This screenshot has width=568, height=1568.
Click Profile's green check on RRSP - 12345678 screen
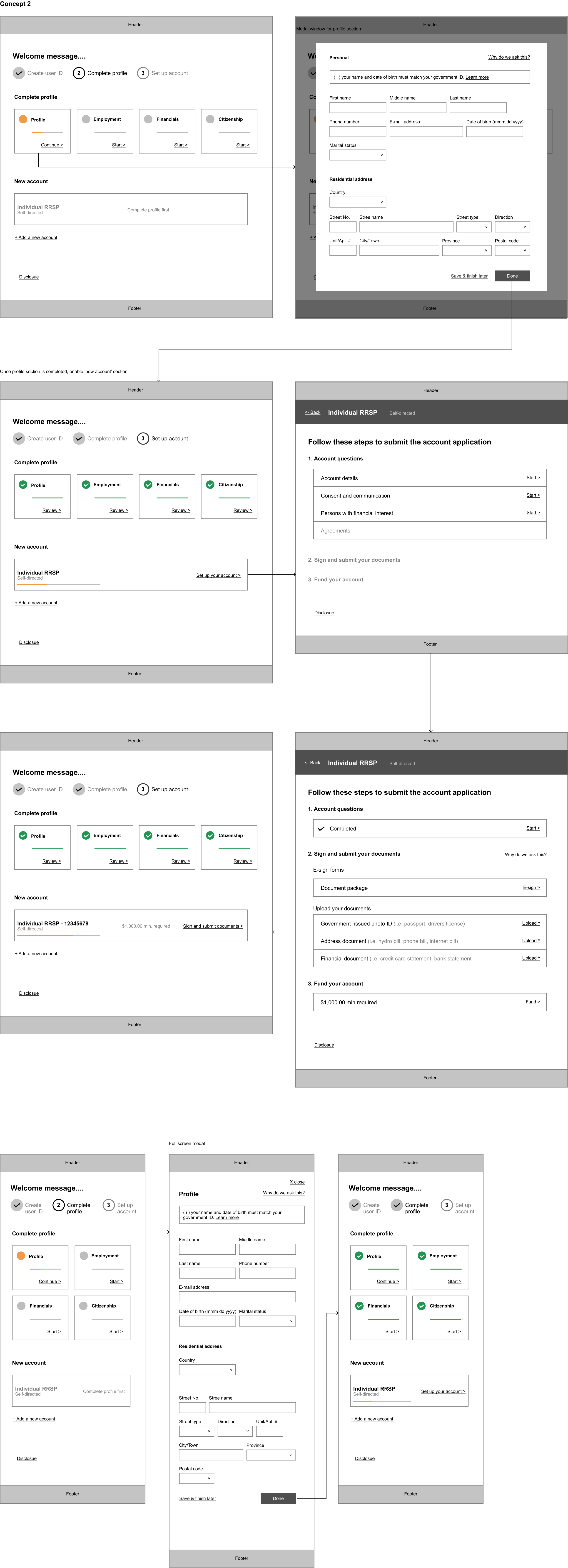tap(23, 836)
